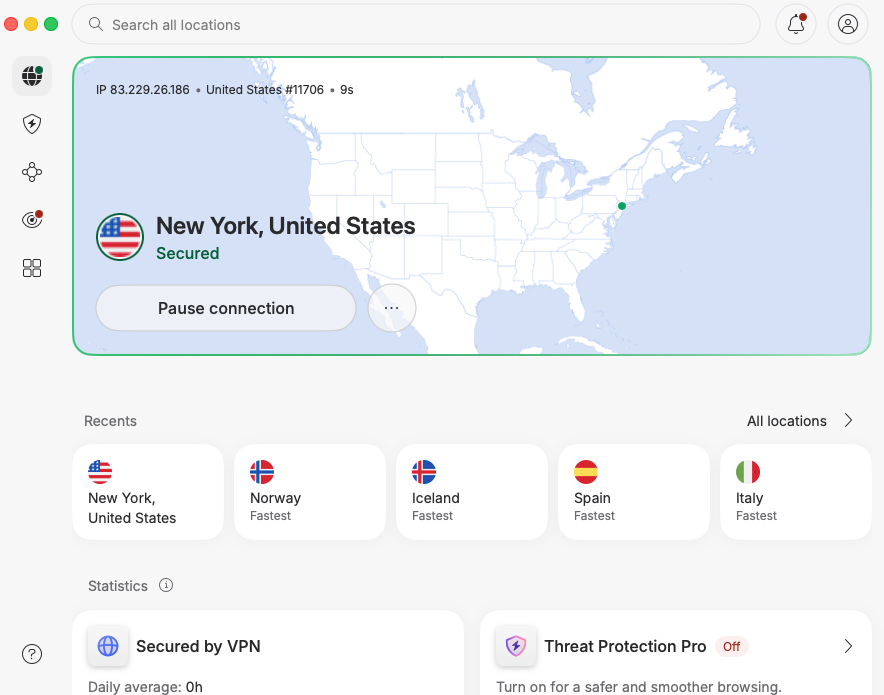Click the macOS green fullscreen window button
This screenshot has height=695, width=884.
point(51,24)
